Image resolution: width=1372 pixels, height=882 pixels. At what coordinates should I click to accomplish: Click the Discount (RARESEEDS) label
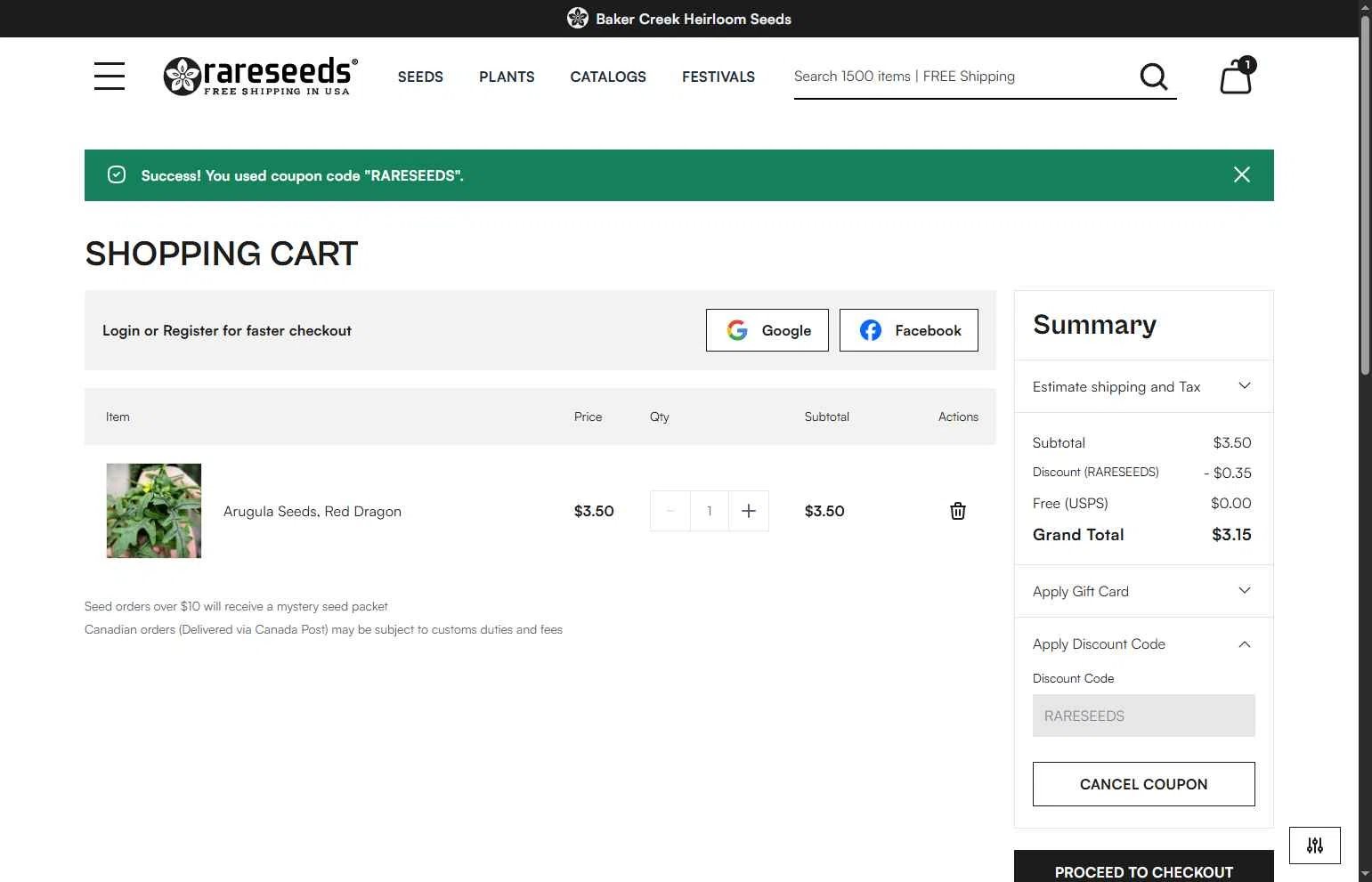point(1096,472)
